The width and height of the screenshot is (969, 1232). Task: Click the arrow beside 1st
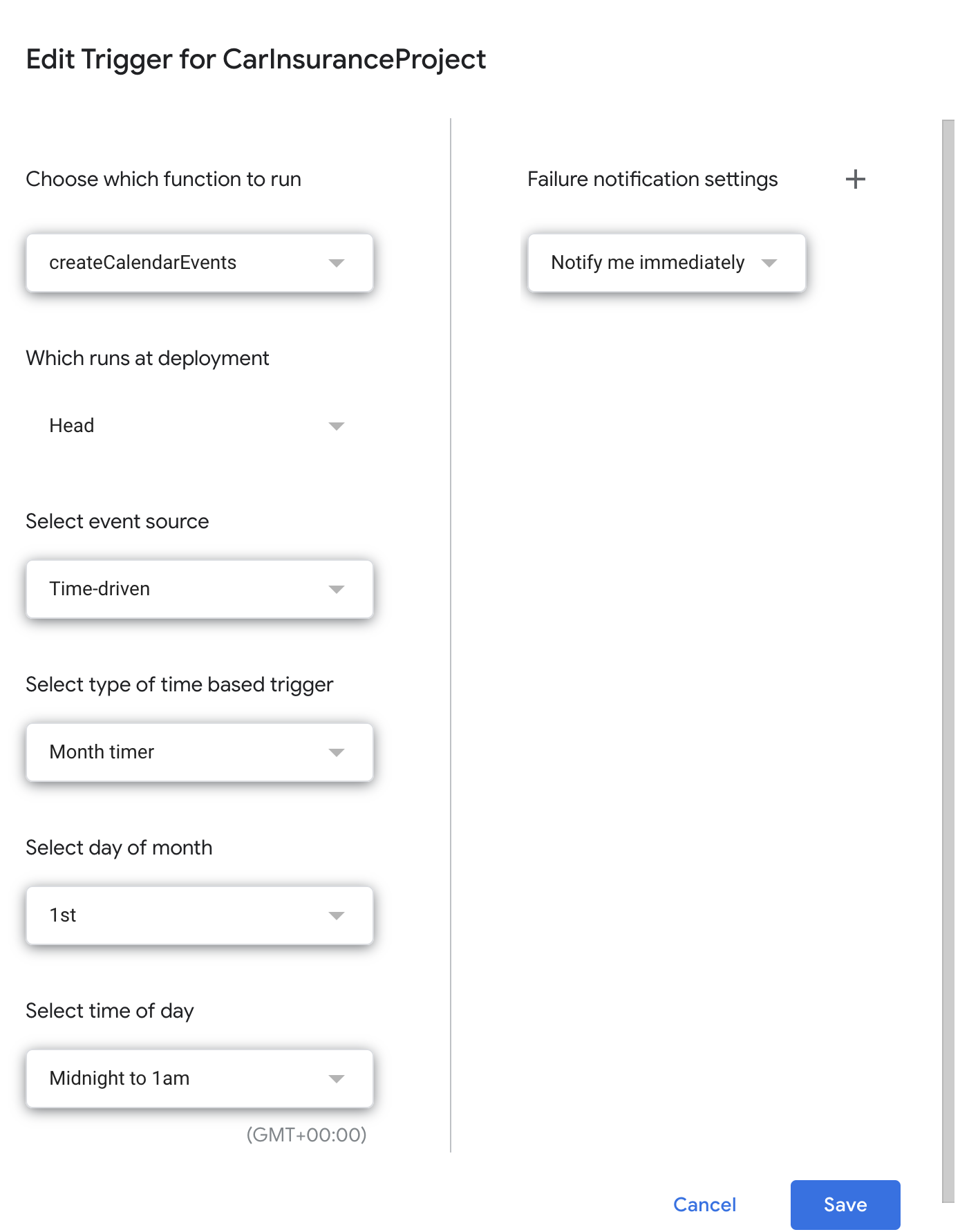click(x=337, y=915)
